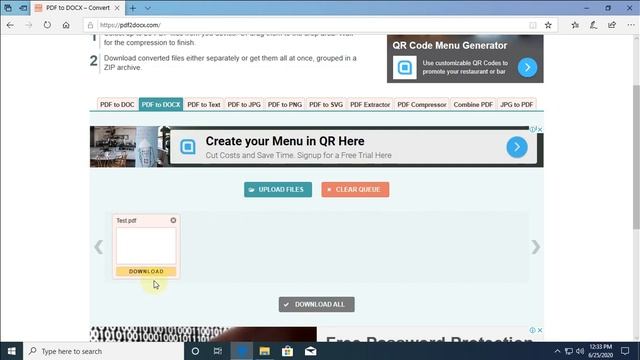Add page to favorites with the star icon
Image resolution: width=640 pixels, height=360 pixels.
point(548,25)
